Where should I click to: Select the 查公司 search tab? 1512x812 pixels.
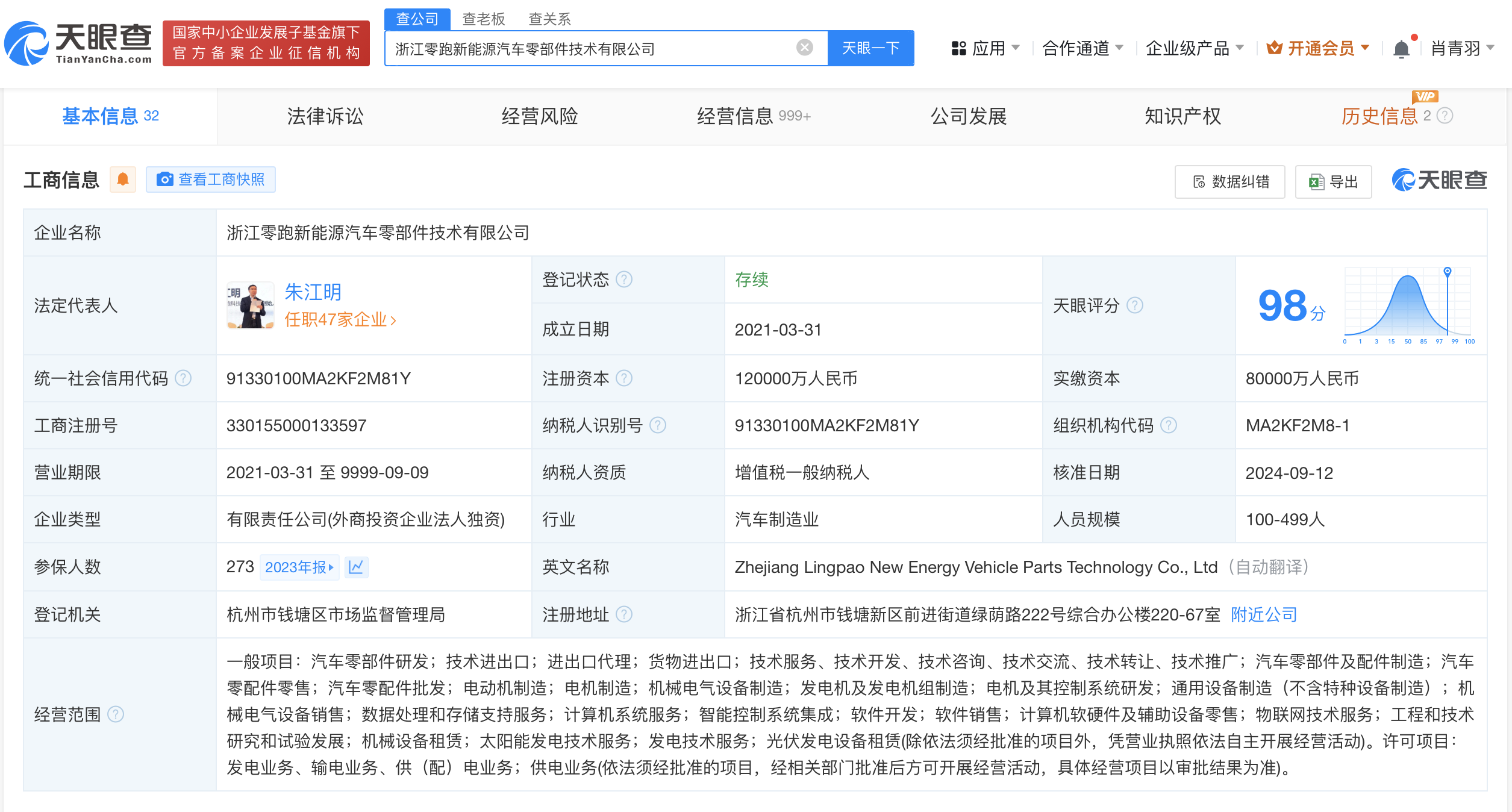tap(417, 19)
